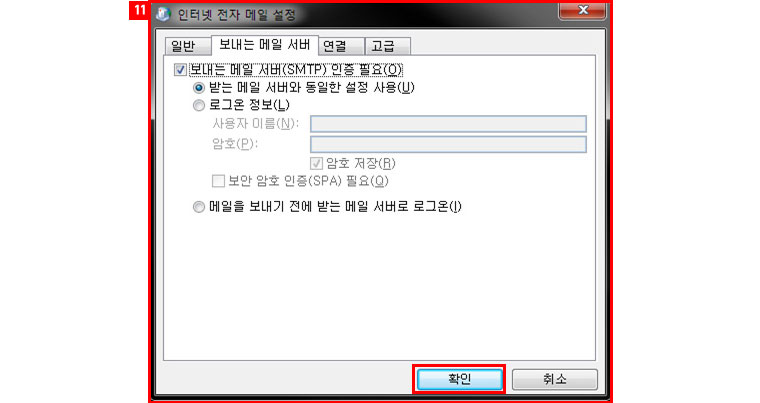760x403 pixels.
Task: Click the 사용자 이름 input field
Action: 448,124
